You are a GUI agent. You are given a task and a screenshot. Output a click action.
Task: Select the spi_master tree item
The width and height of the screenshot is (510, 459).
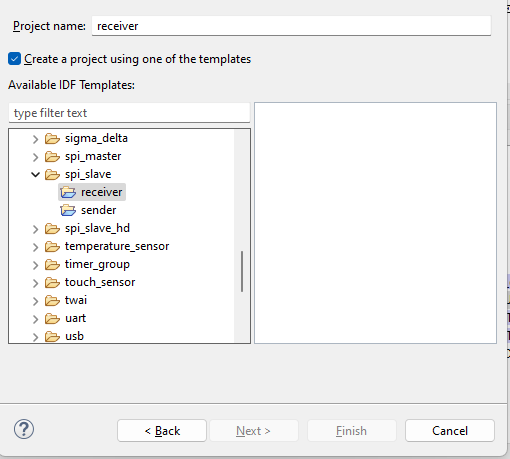[93, 156]
